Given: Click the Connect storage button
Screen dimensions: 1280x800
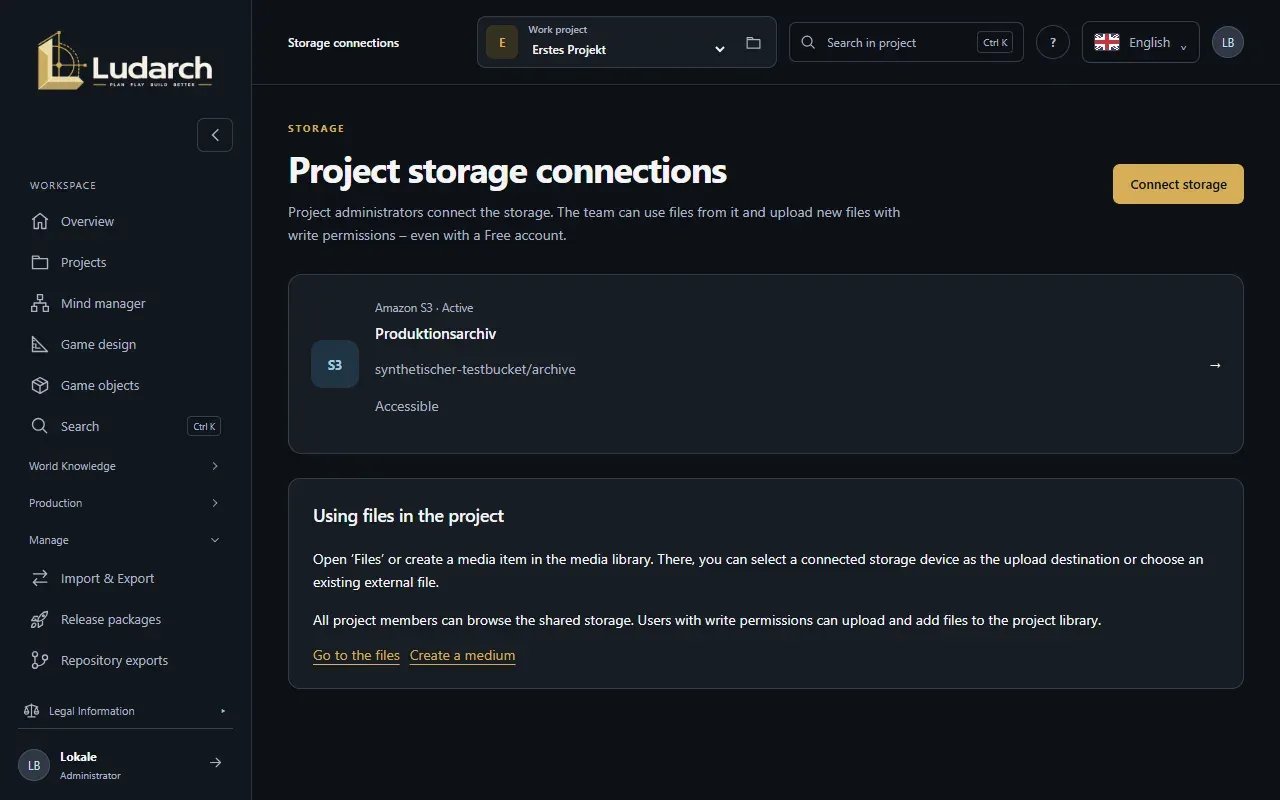Looking at the screenshot, I should 1178,184.
